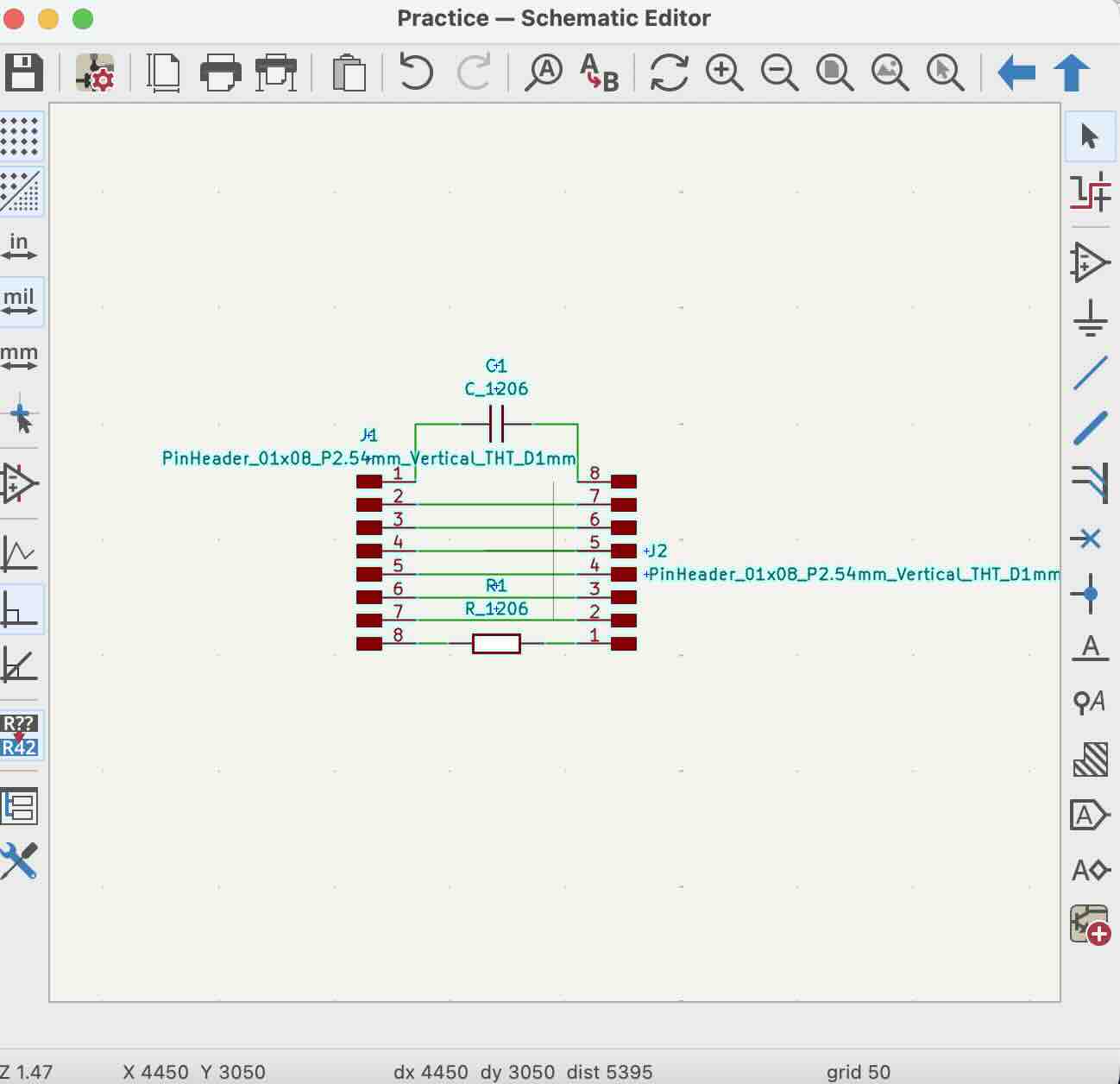Click the grid 50 status entry
Image resolution: width=1120 pixels, height=1084 pixels.
click(859, 1072)
